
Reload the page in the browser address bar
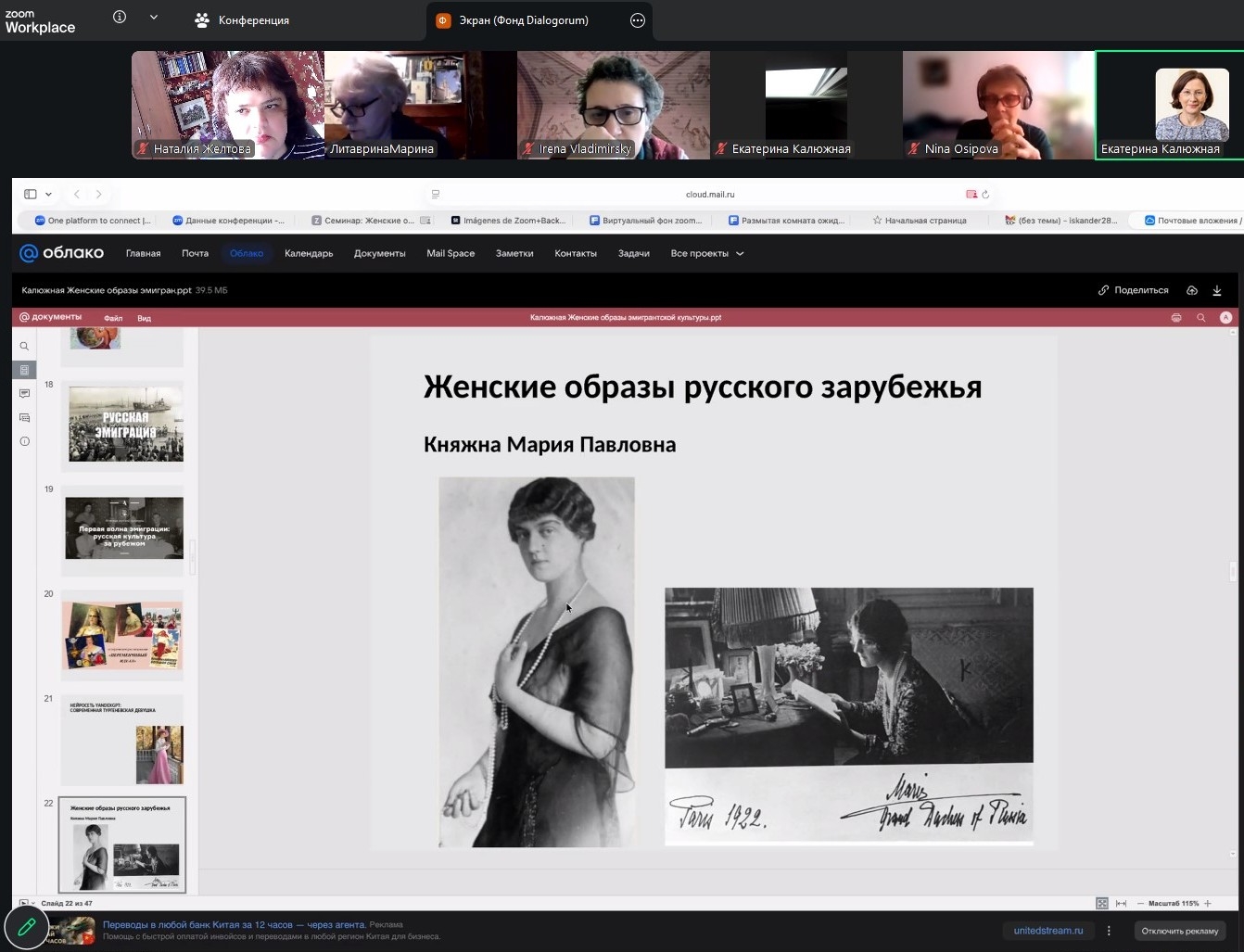[985, 195]
